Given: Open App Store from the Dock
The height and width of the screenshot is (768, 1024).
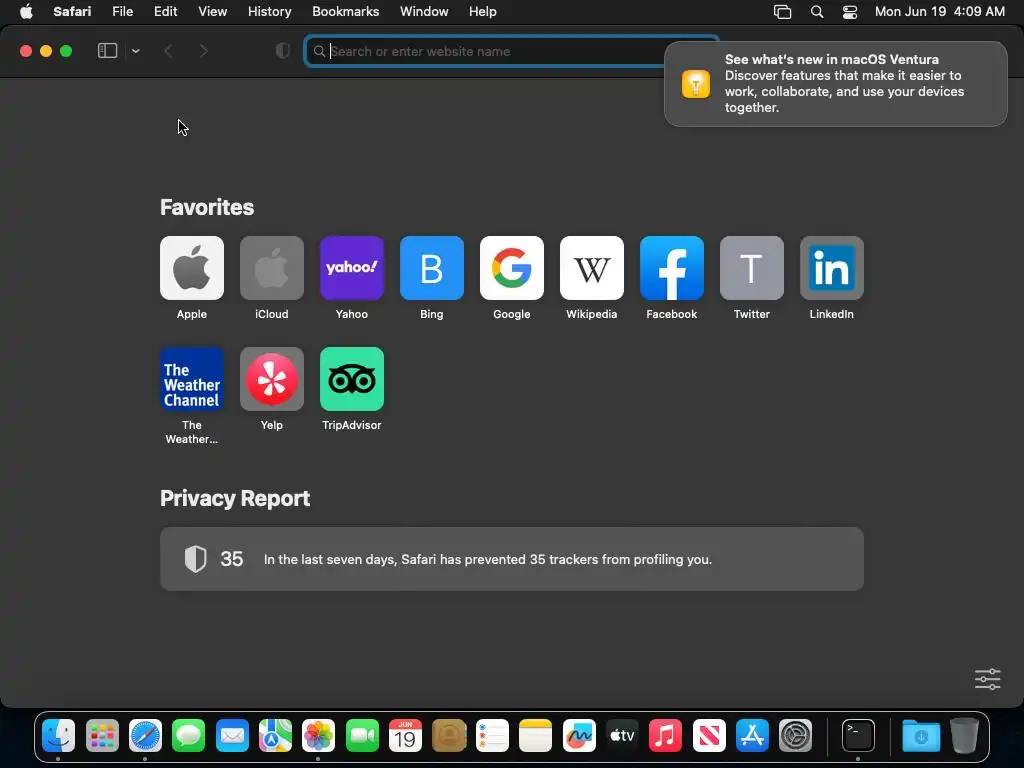Looking at the screenshot, I should [752, 736].
